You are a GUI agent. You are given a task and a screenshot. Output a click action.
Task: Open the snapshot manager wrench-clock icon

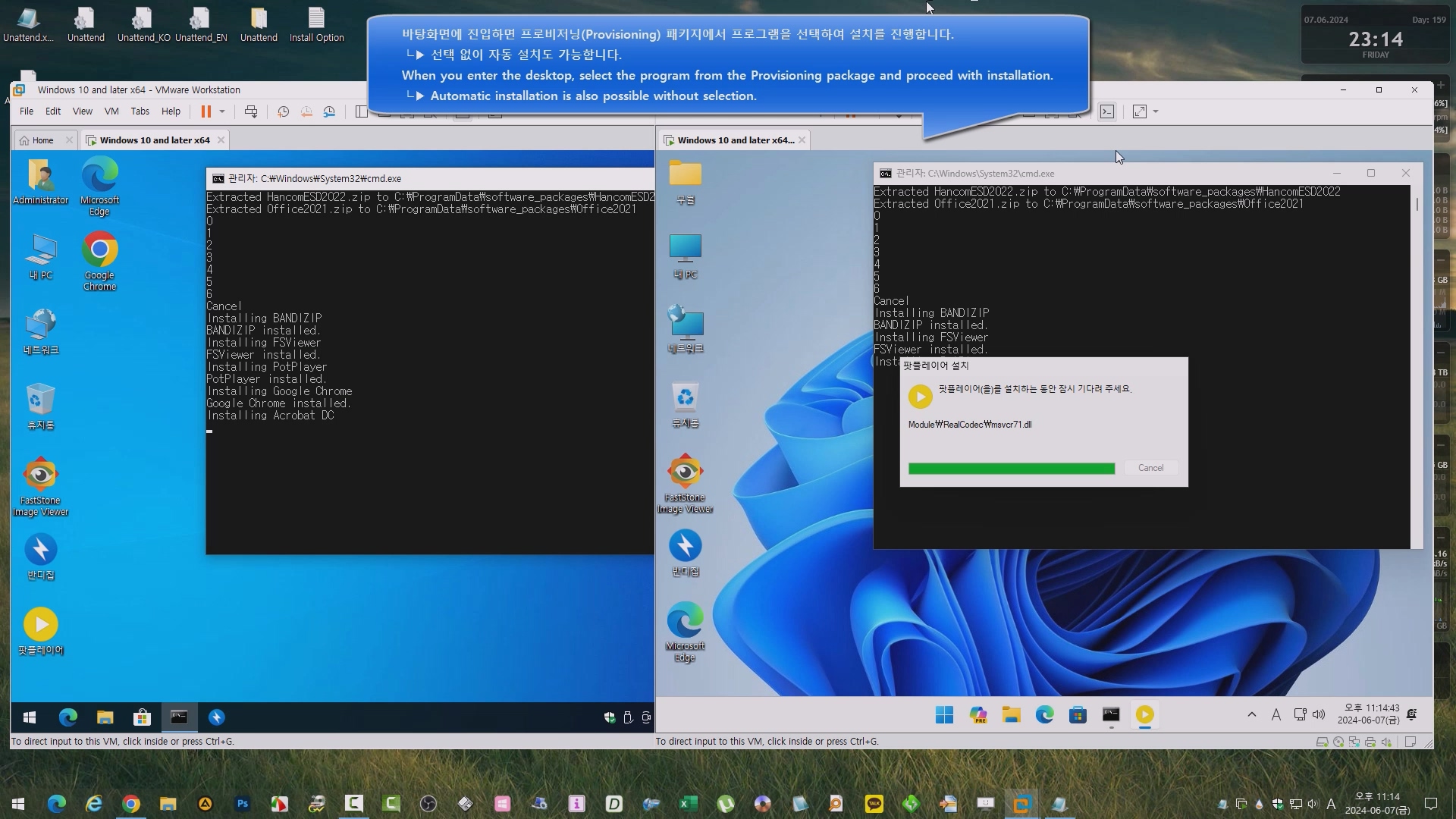[x=329, y=111]
